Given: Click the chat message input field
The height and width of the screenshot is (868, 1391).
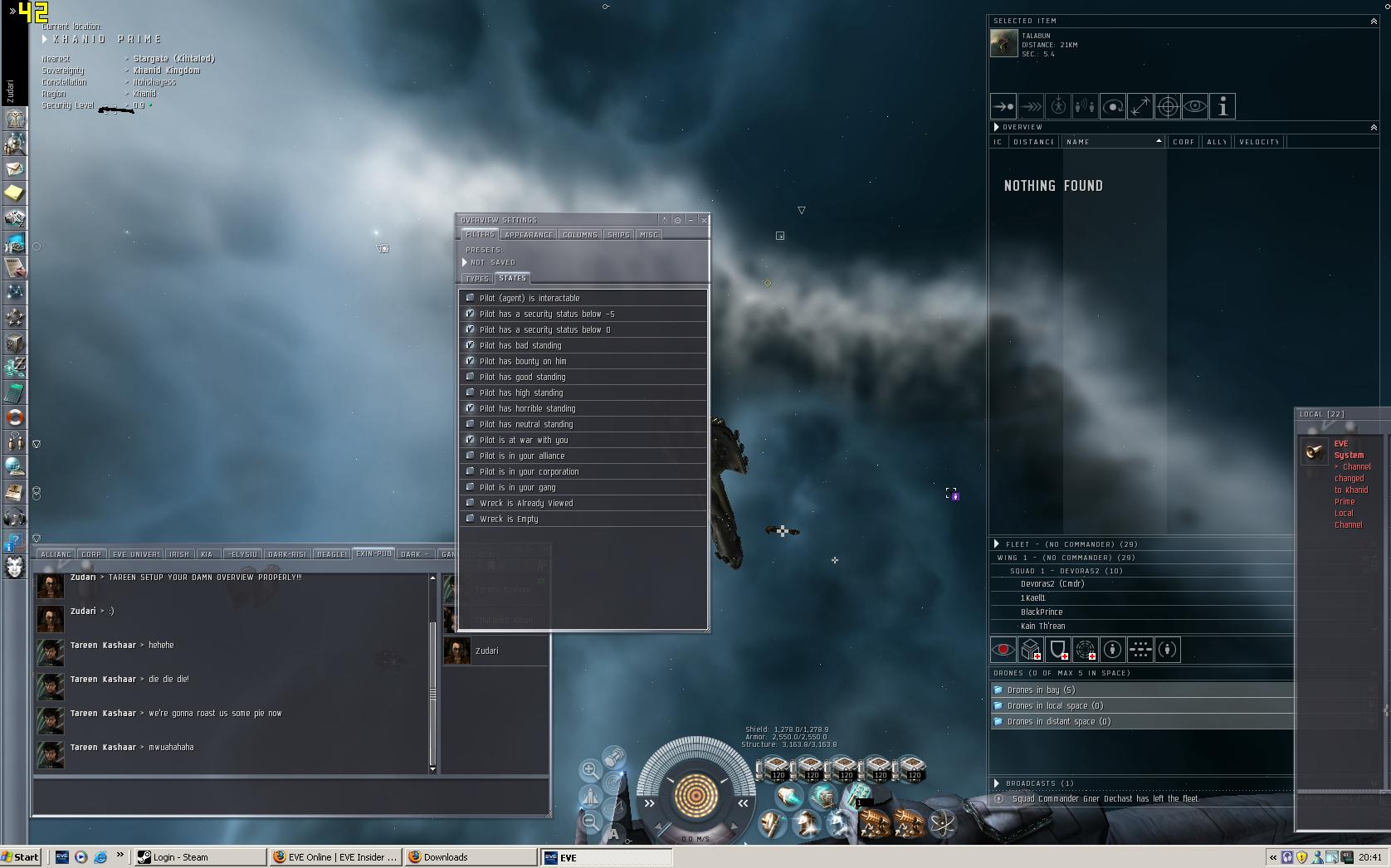Looking at the screenshot, I should pos(290,797).
